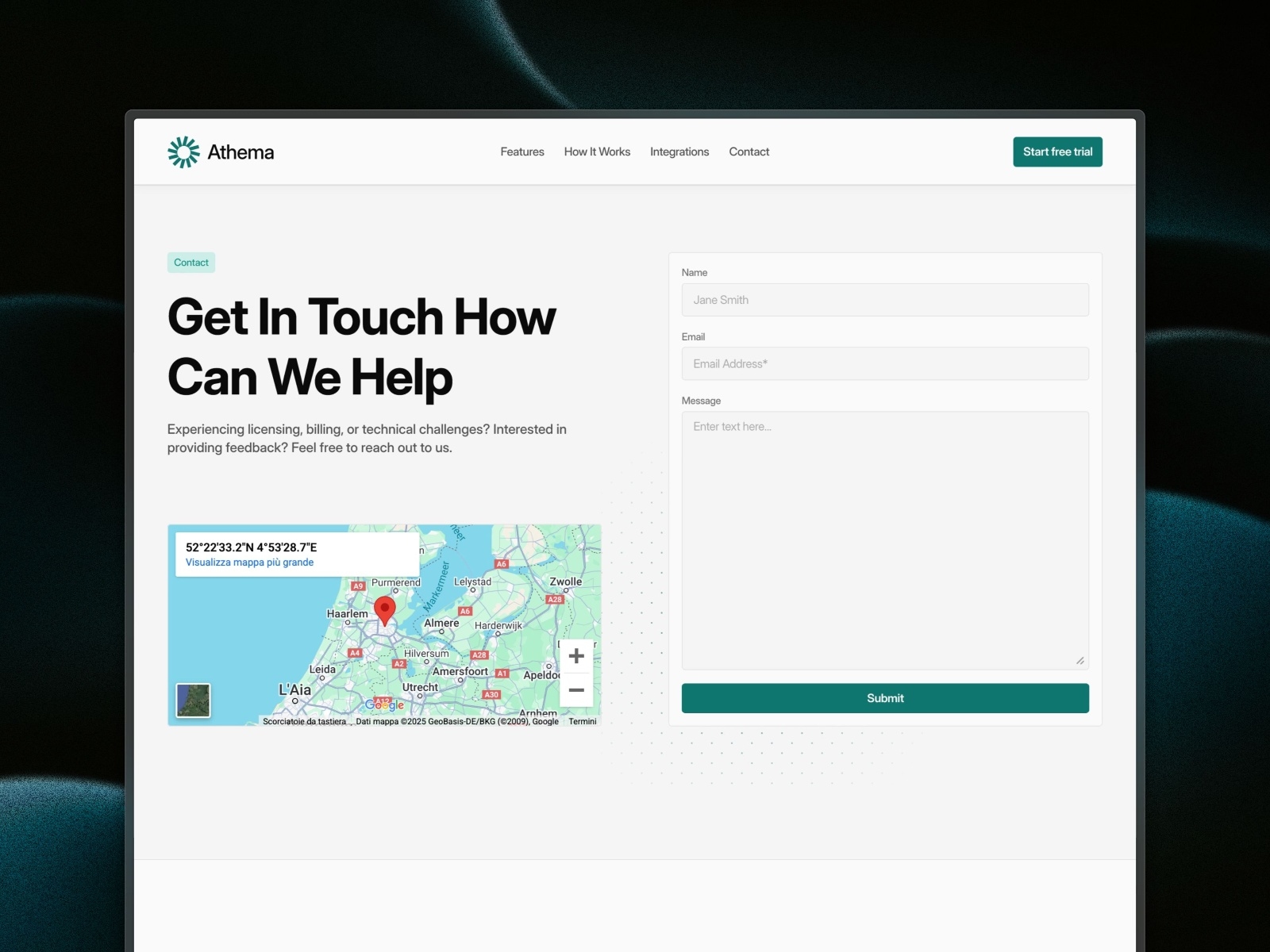Open Visualizza mappa più grande link

[x=249, y=562]
